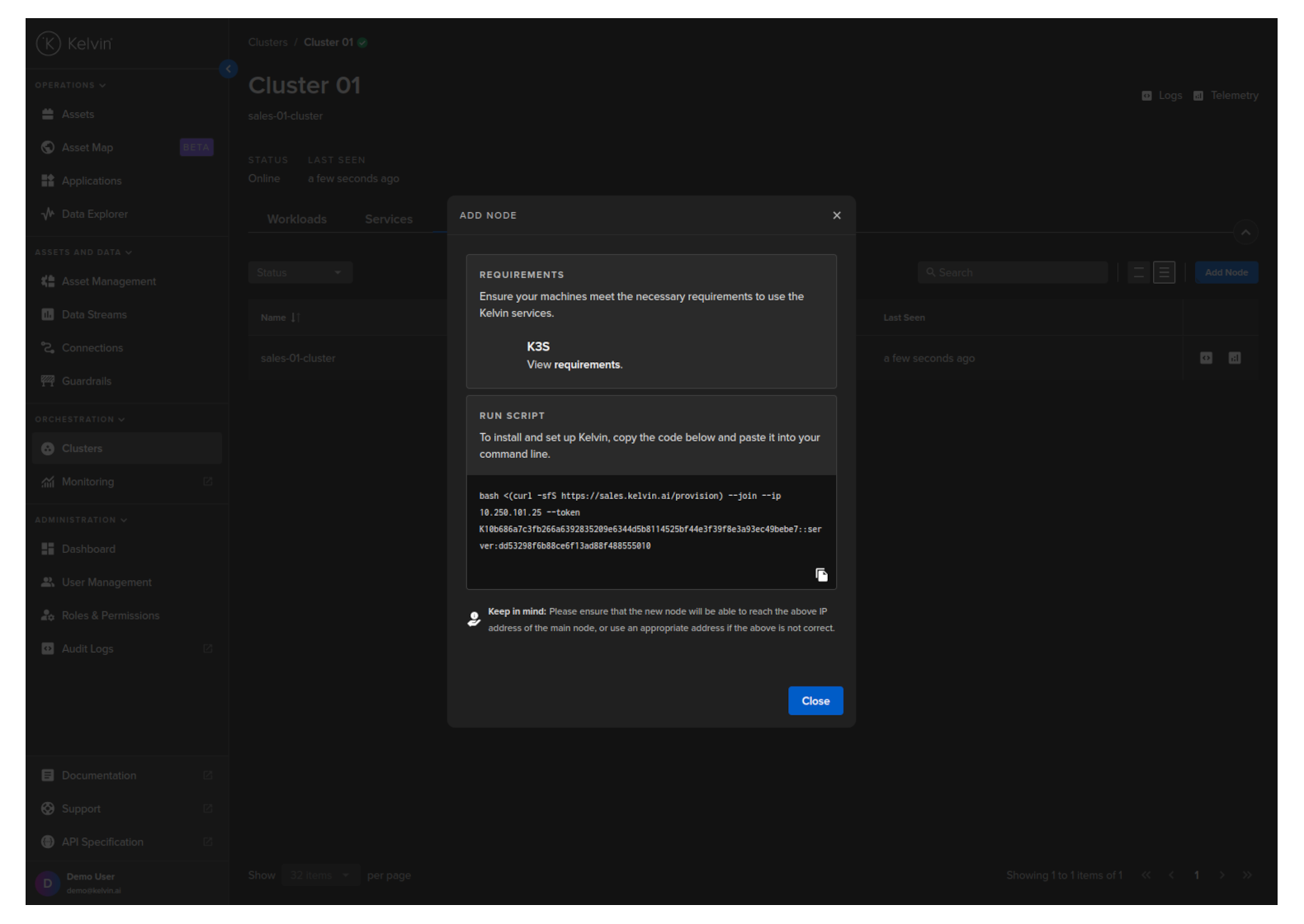Open the items per page dropdown
Viewport: 1304px width, 924px height.
click(319, 875)
